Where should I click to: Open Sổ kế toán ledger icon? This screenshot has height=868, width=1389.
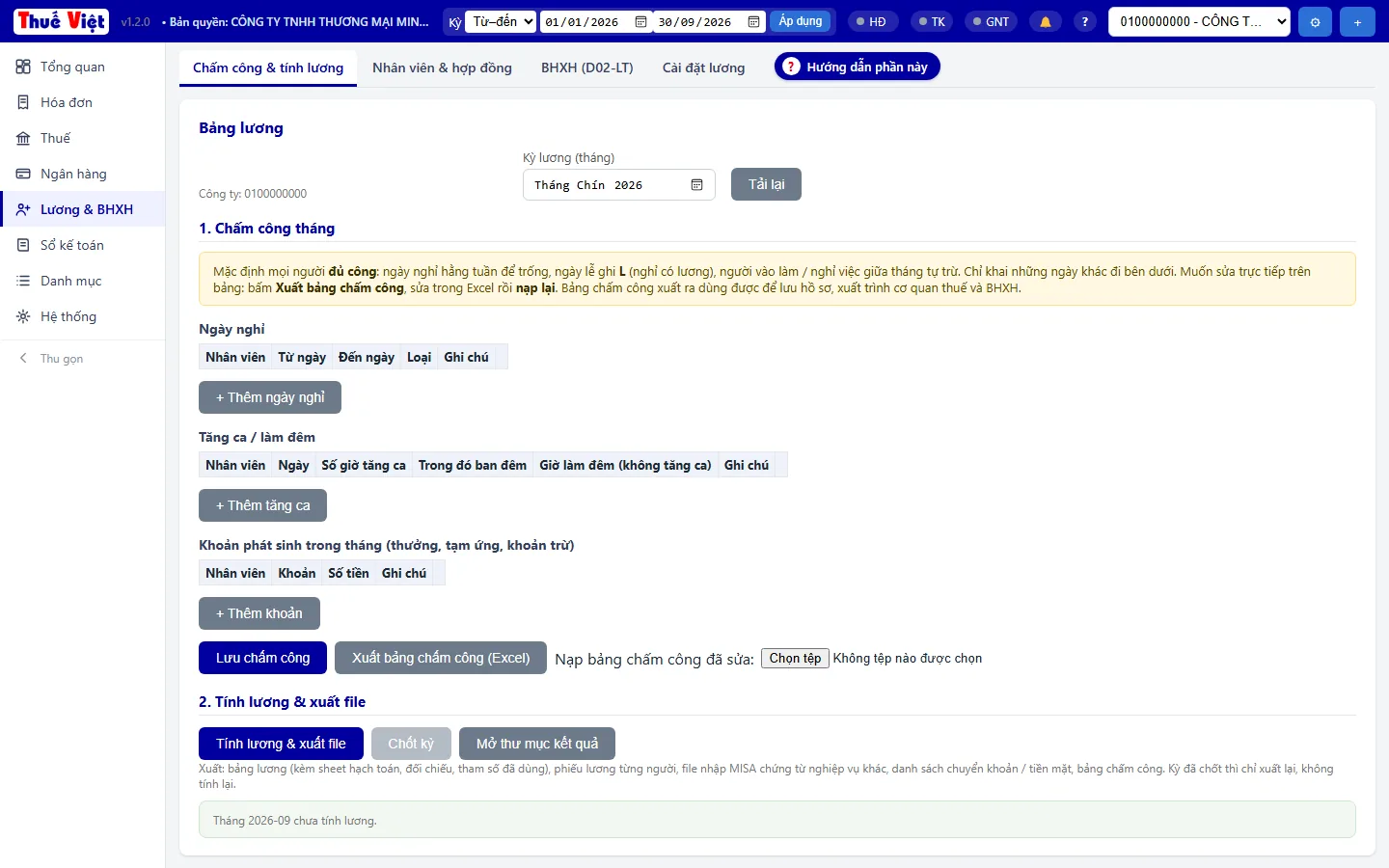click(x=23, y=245)
